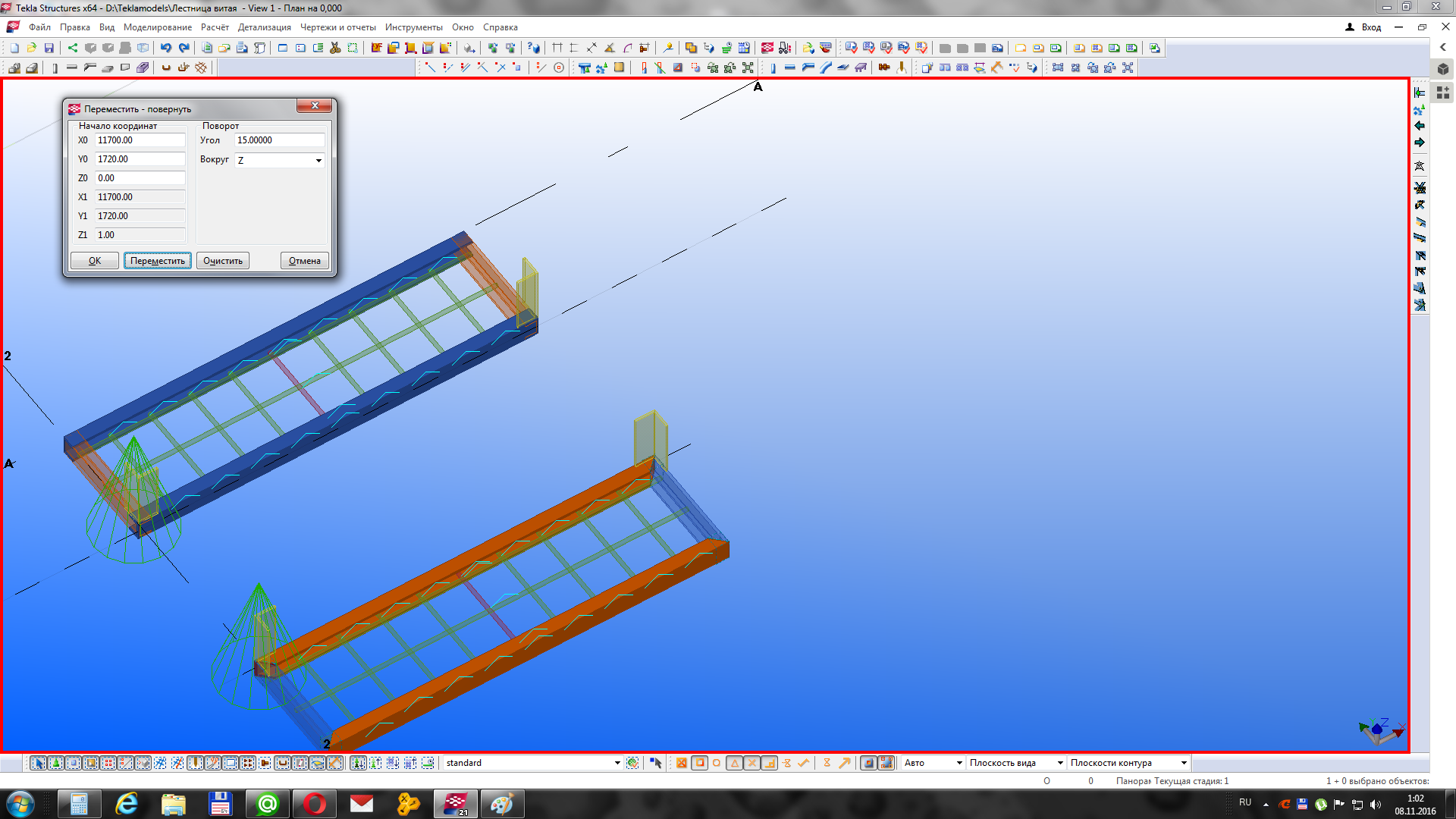Open Internet Explorer from the taskbar
The height and width of the screenshot is (819, 1456).
[126, 804]
